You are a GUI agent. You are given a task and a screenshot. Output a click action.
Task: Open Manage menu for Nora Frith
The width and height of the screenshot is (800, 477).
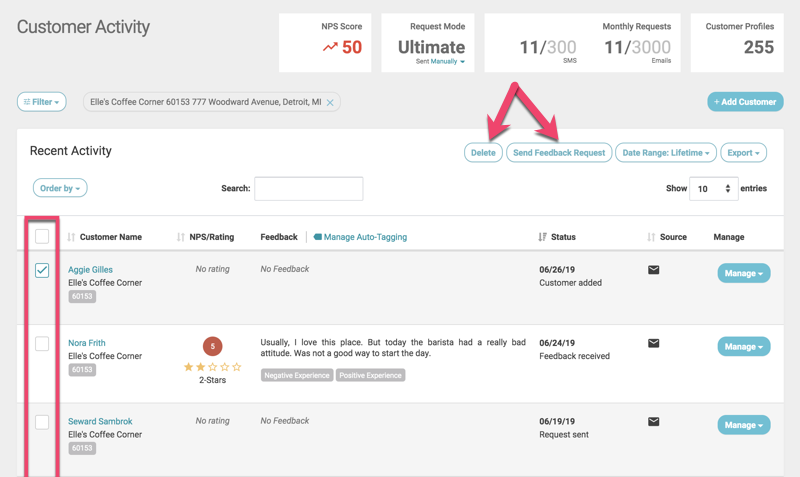[x=743, y=346]
